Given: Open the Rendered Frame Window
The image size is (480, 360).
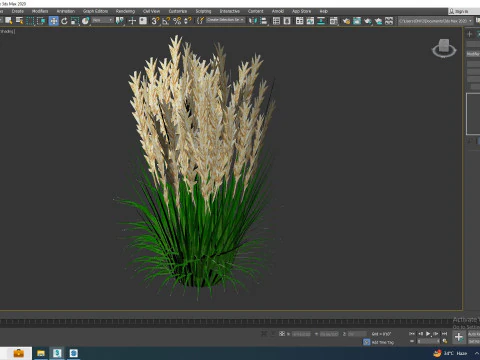Looking at the screenshot, I should [357, 21].
